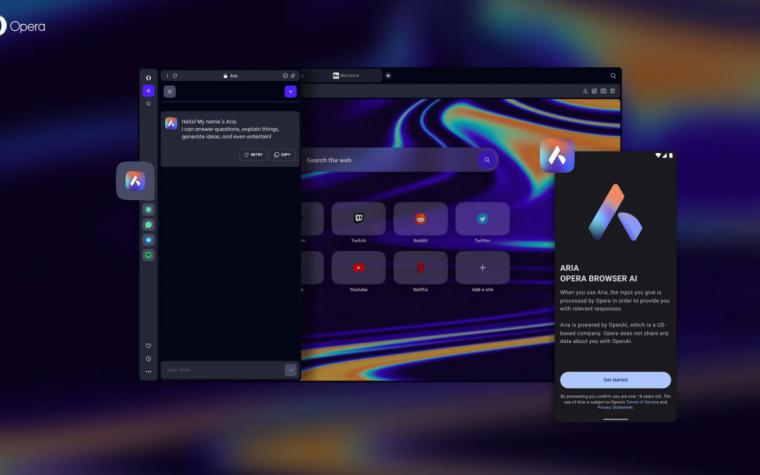Image resolution: width=760 pixels, height=475 pixels.
Task: Click the lock icon next to Aria title
Action: click(225, 76)
